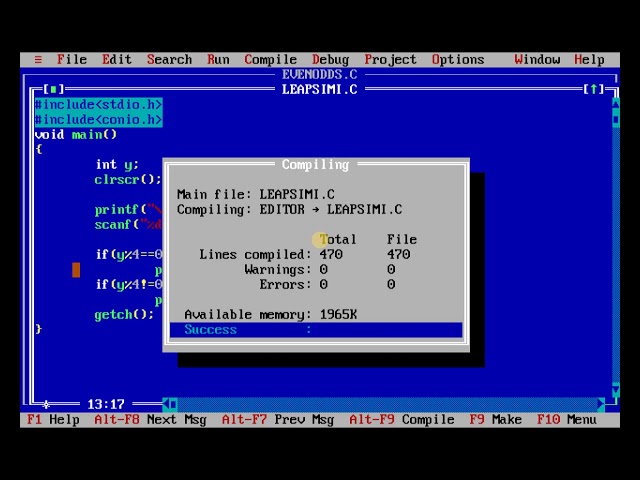Viewport: 640px width, 480px height.
Task: Click the File column header in dialog
Action: point(402,239)
